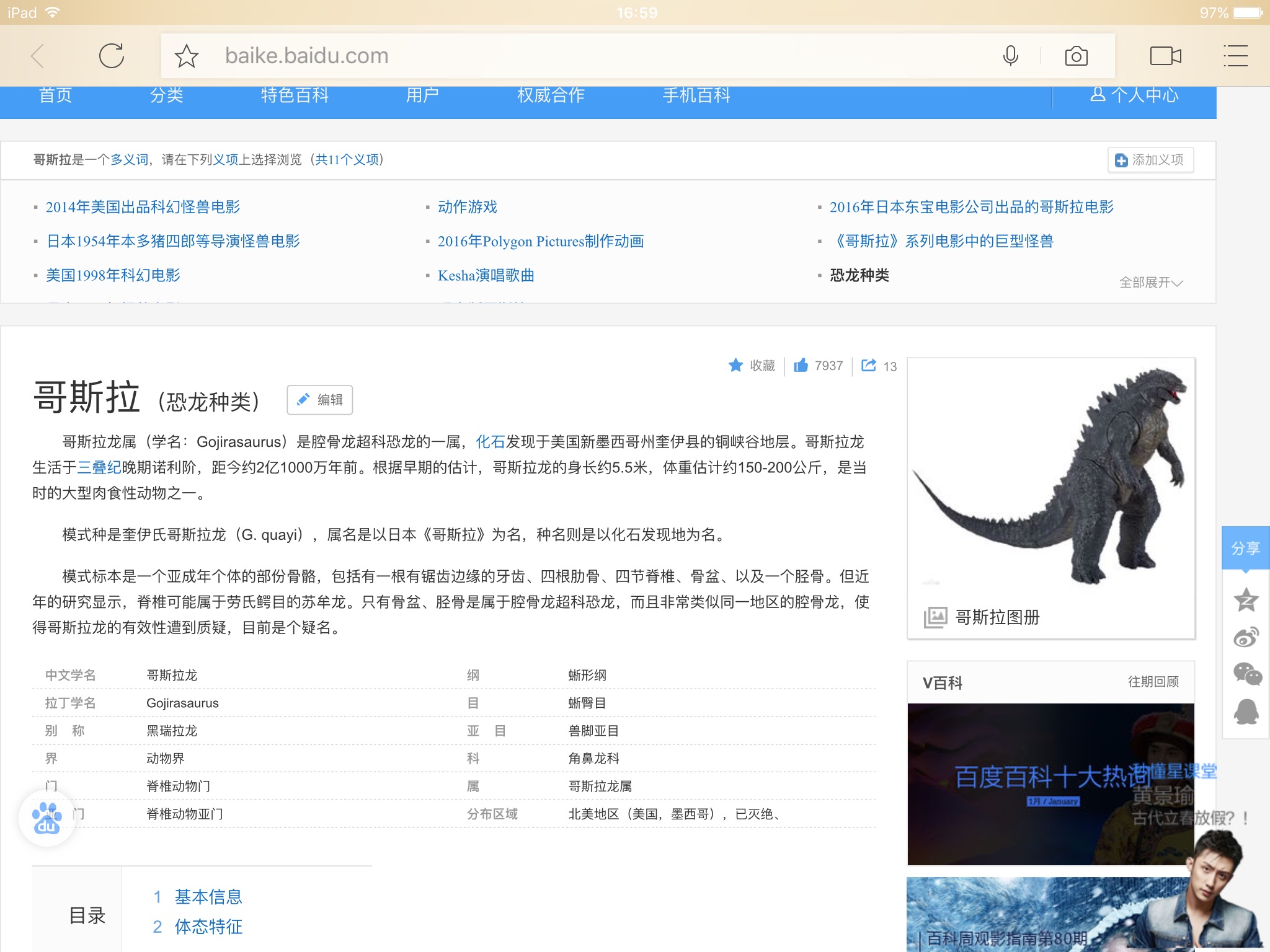Select the 蜥形纲 class value
1270x952 pixels.
point(587,675)
